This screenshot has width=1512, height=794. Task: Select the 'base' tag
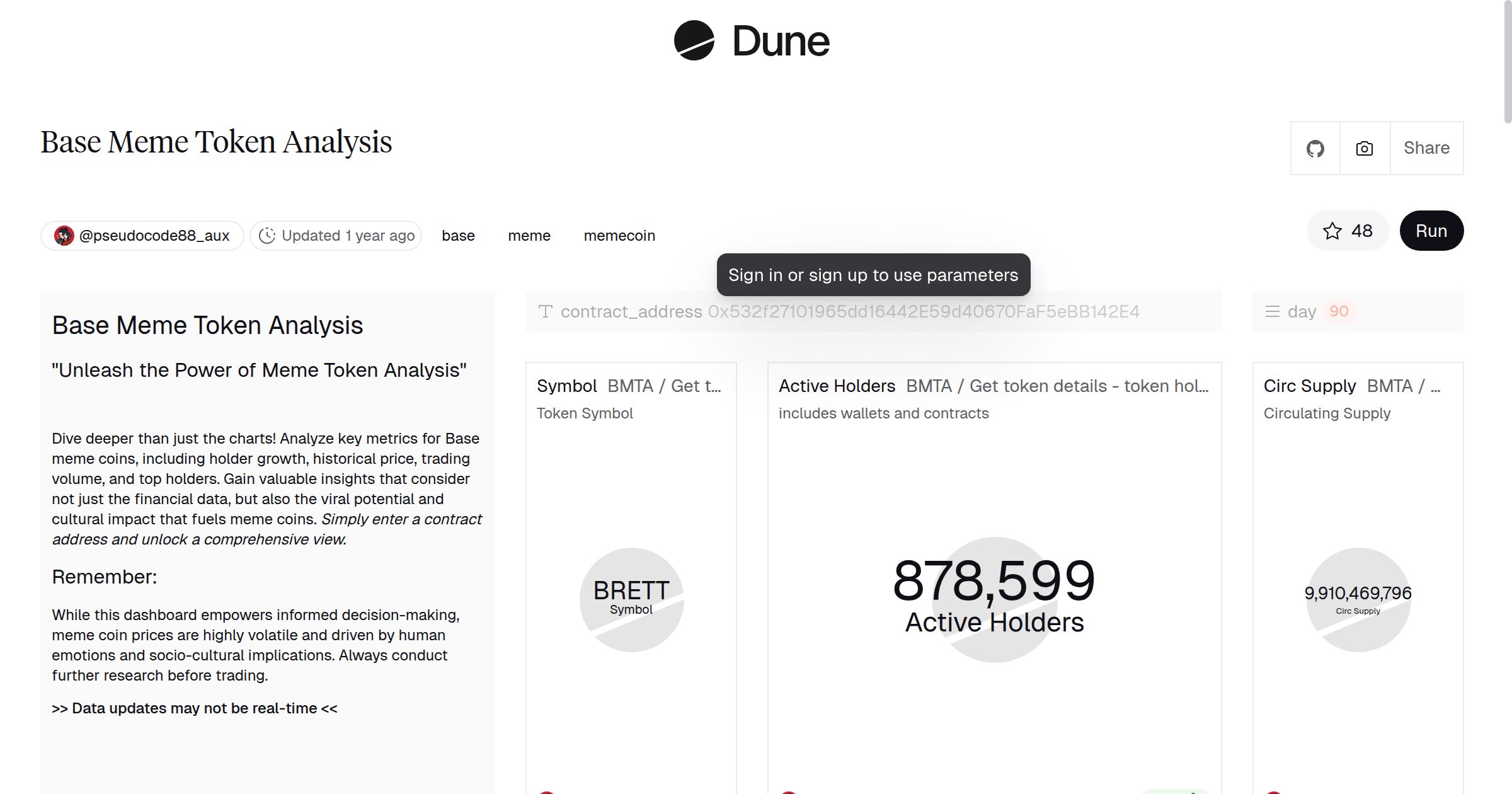(458, 235)
